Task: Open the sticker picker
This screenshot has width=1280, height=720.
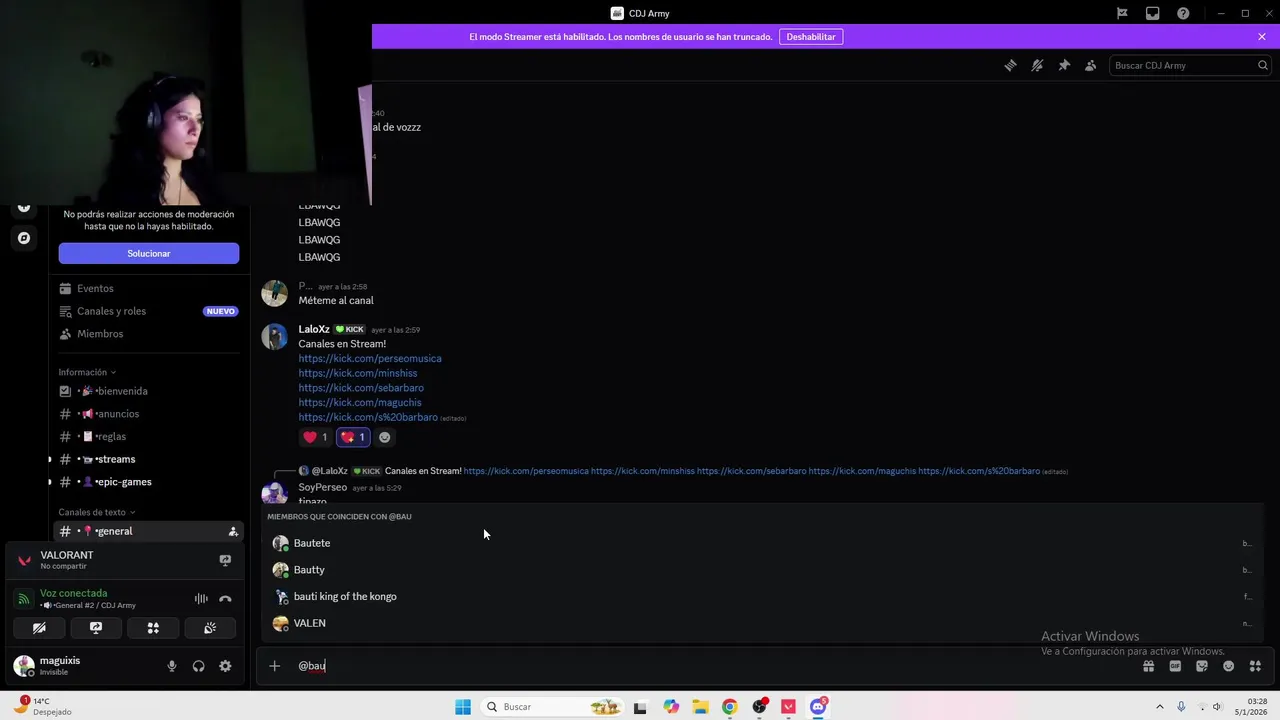Action: pyautogui.click(x=1202, y=666)
